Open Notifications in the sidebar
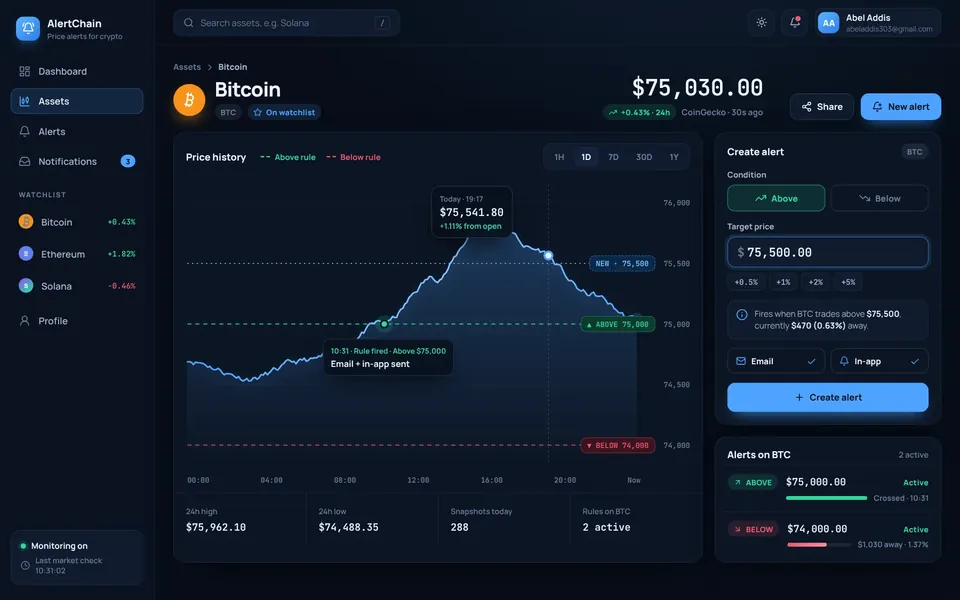 (77, 161)
